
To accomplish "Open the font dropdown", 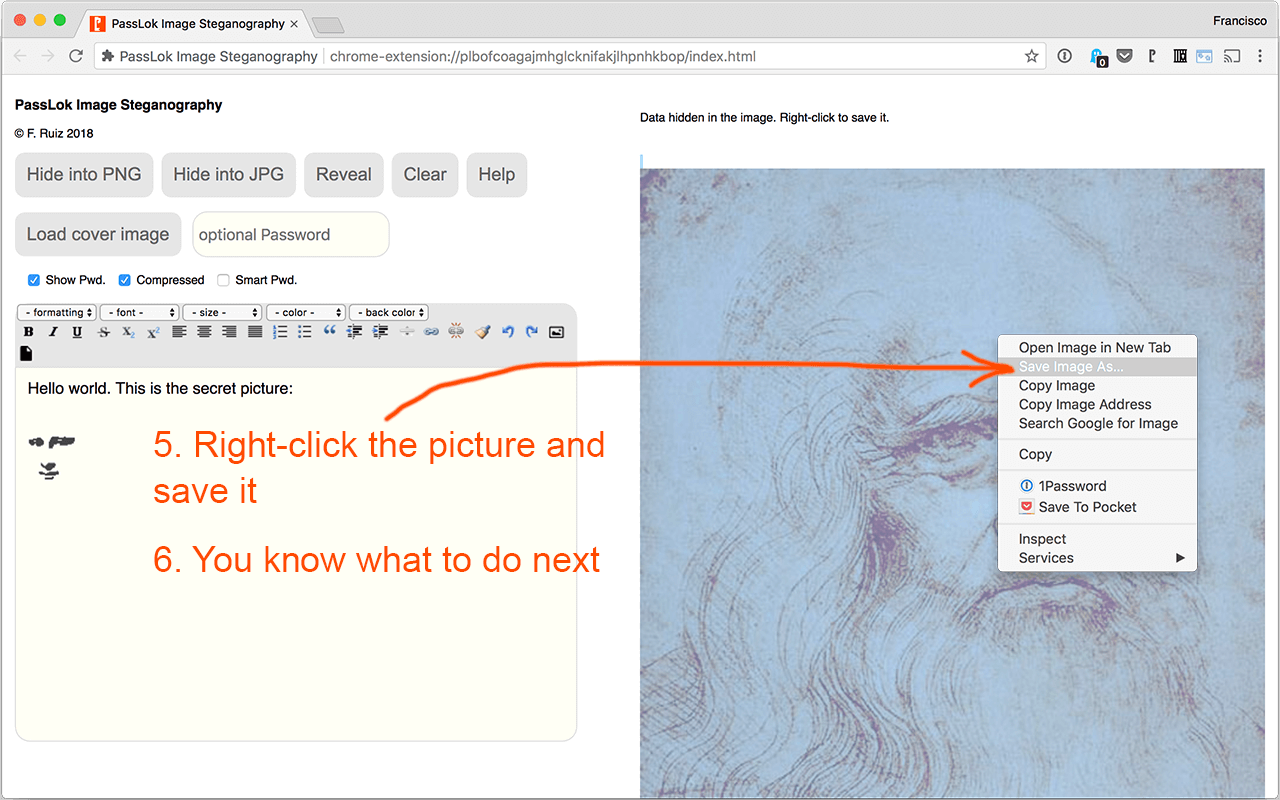I will 139,312.
